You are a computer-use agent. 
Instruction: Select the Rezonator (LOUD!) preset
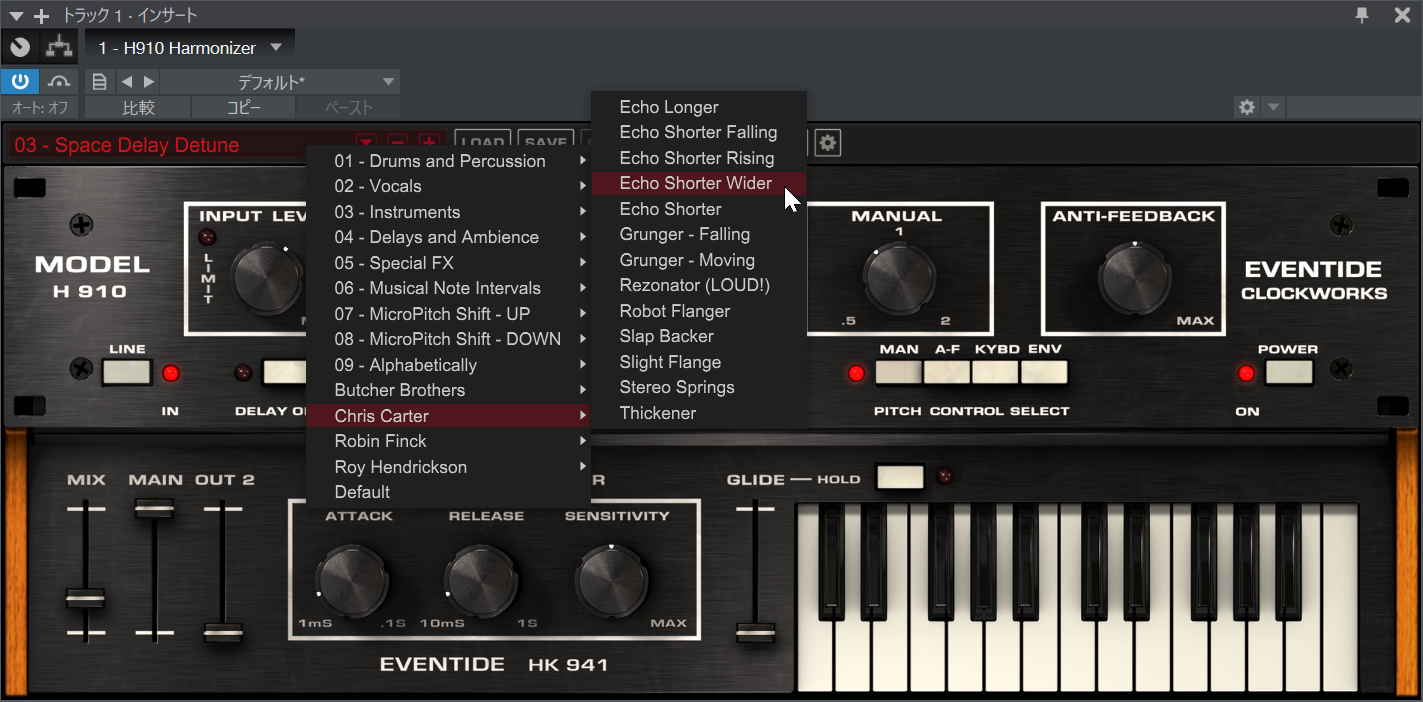[699, 285]
